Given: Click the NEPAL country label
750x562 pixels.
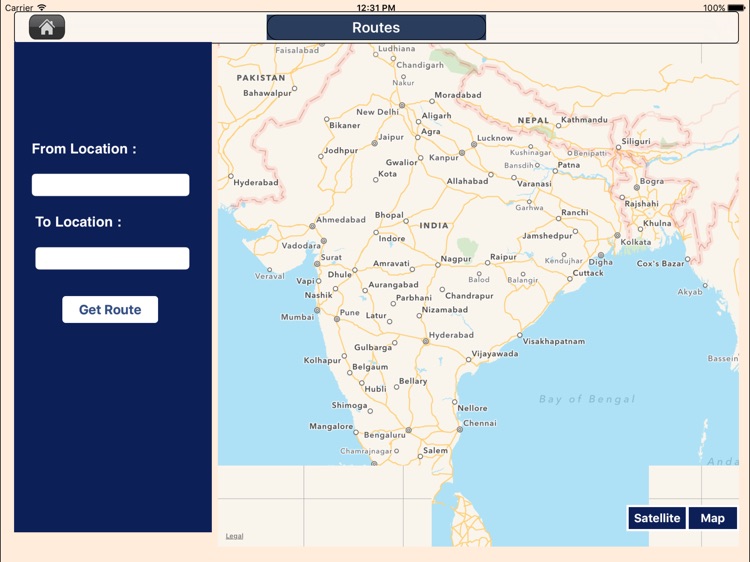Looking at the screenshot, I should [533, 121].
